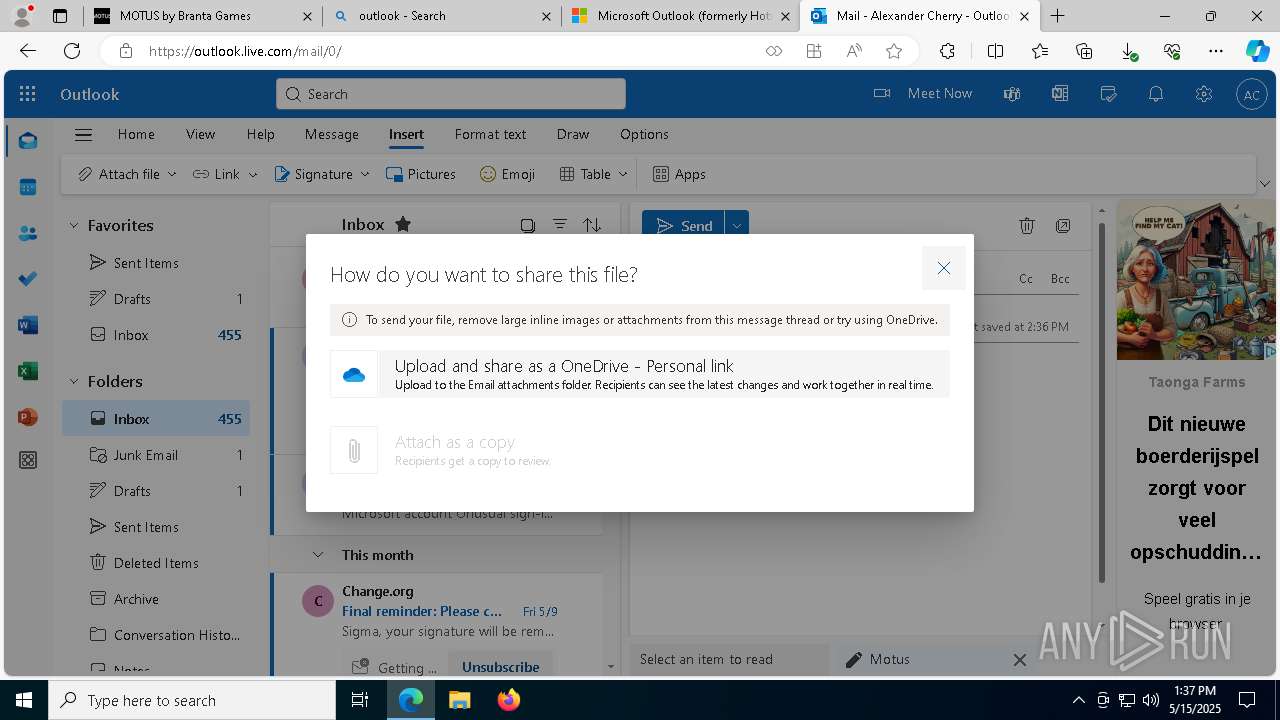The width and height of the screenshot is (1280, 720).
Task: Start a Meet Now video call
Action: click(x=923, y=93)
